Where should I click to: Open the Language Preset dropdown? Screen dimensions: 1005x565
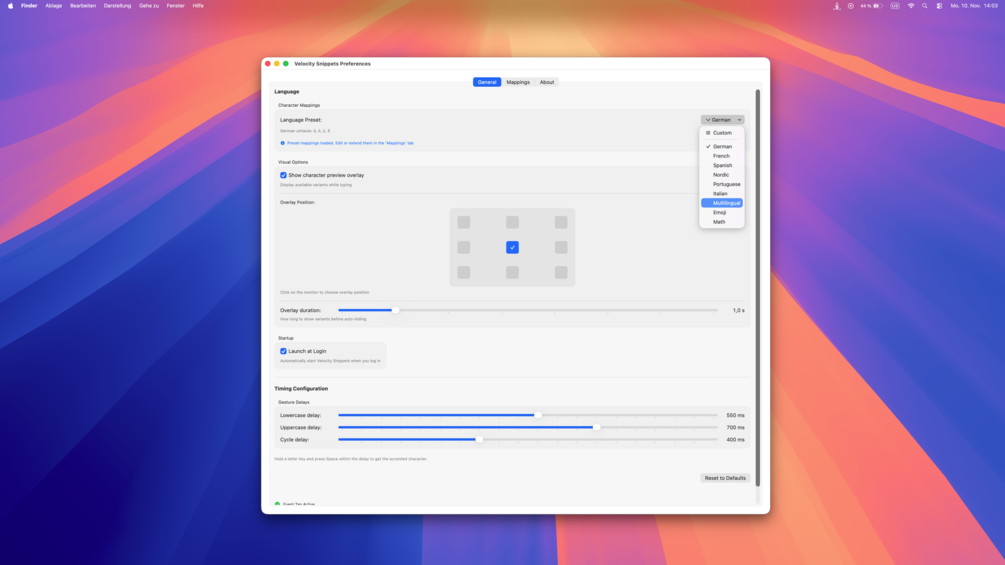click(x=722, y=120)
